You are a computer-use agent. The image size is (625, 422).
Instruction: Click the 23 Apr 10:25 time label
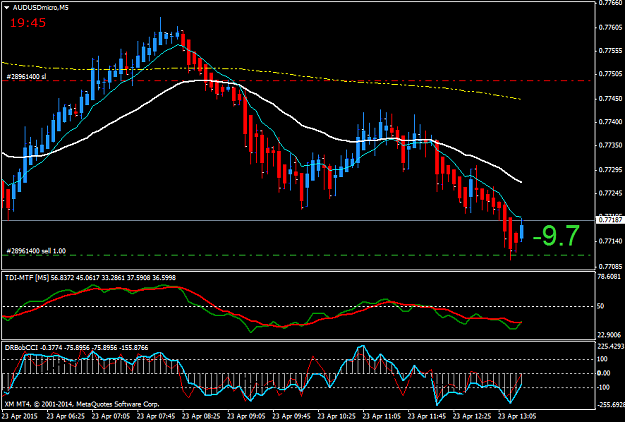[x=337, y=416]
